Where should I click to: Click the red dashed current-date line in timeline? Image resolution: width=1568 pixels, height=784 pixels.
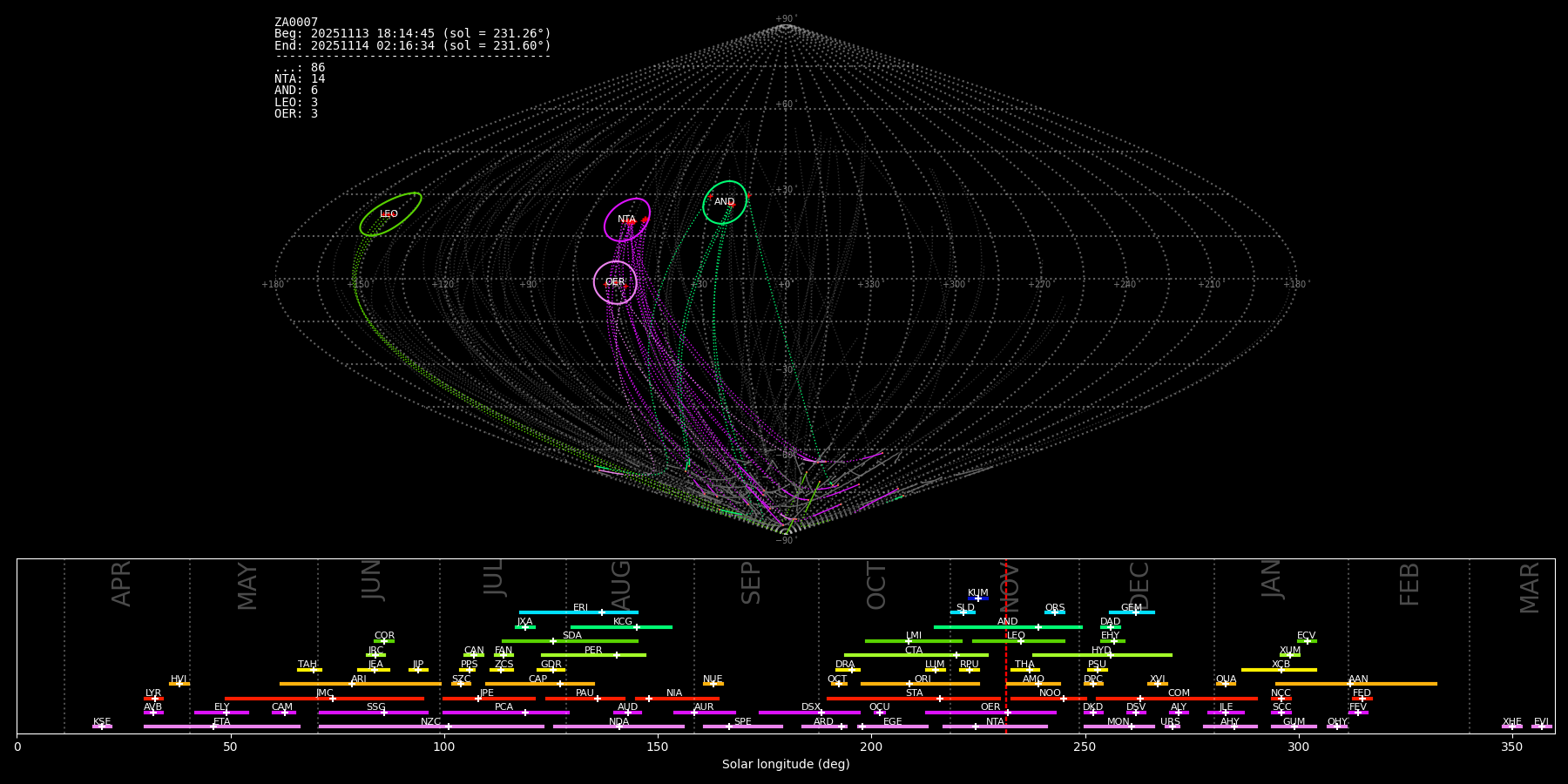[x=1006, y=645]
